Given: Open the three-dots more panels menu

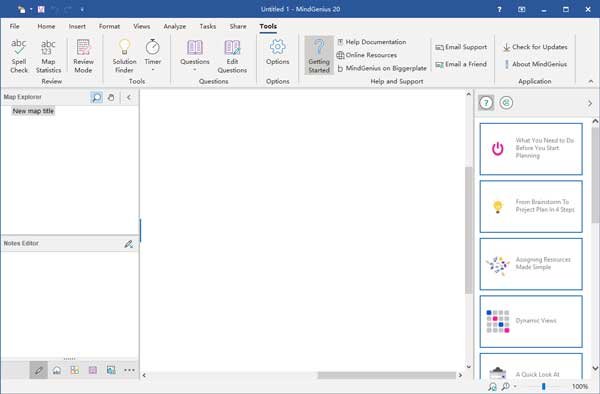Looking at the screenshot, I should tap(129, 370).
